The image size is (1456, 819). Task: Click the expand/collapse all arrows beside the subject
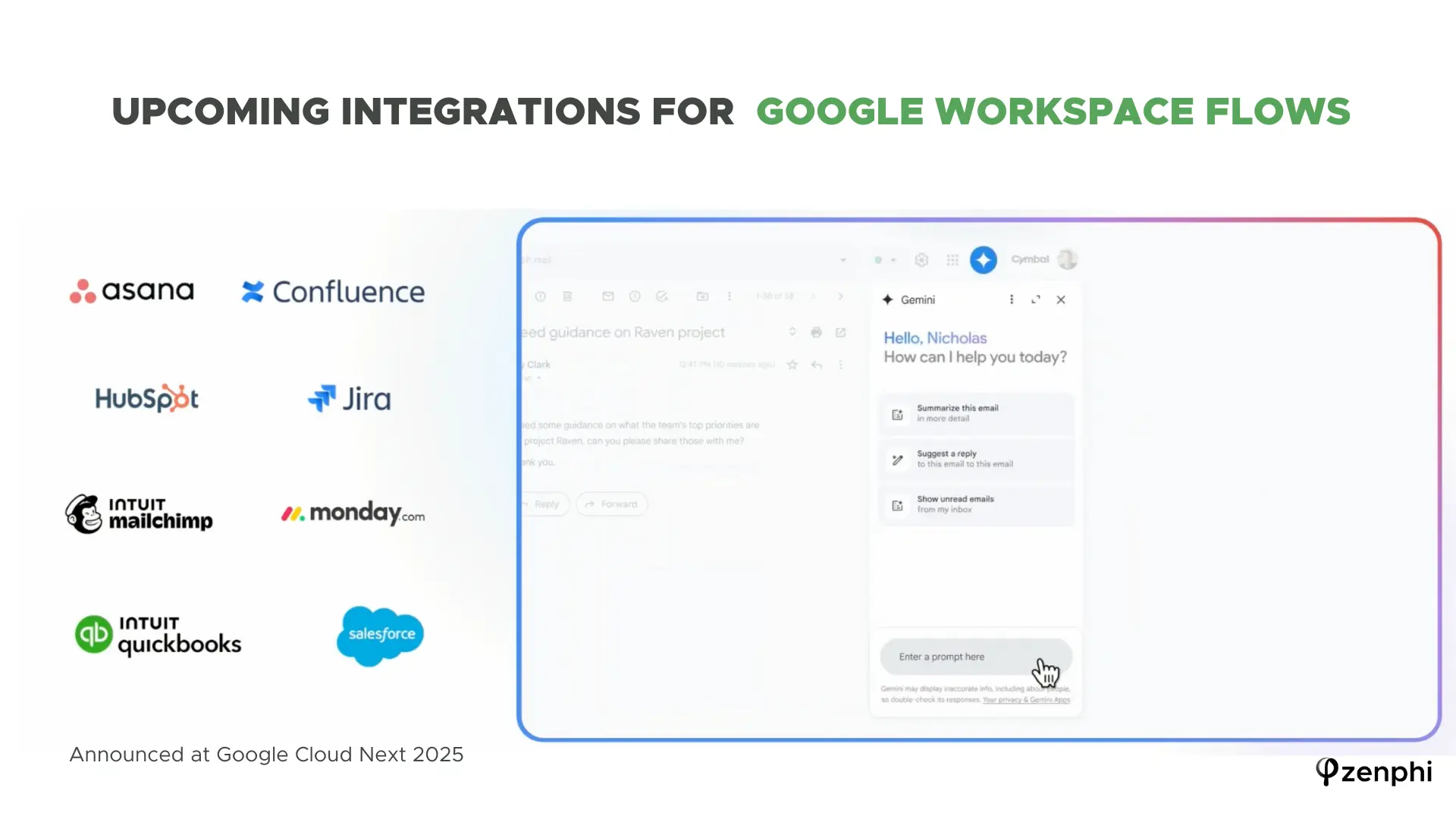coord(792,332)
